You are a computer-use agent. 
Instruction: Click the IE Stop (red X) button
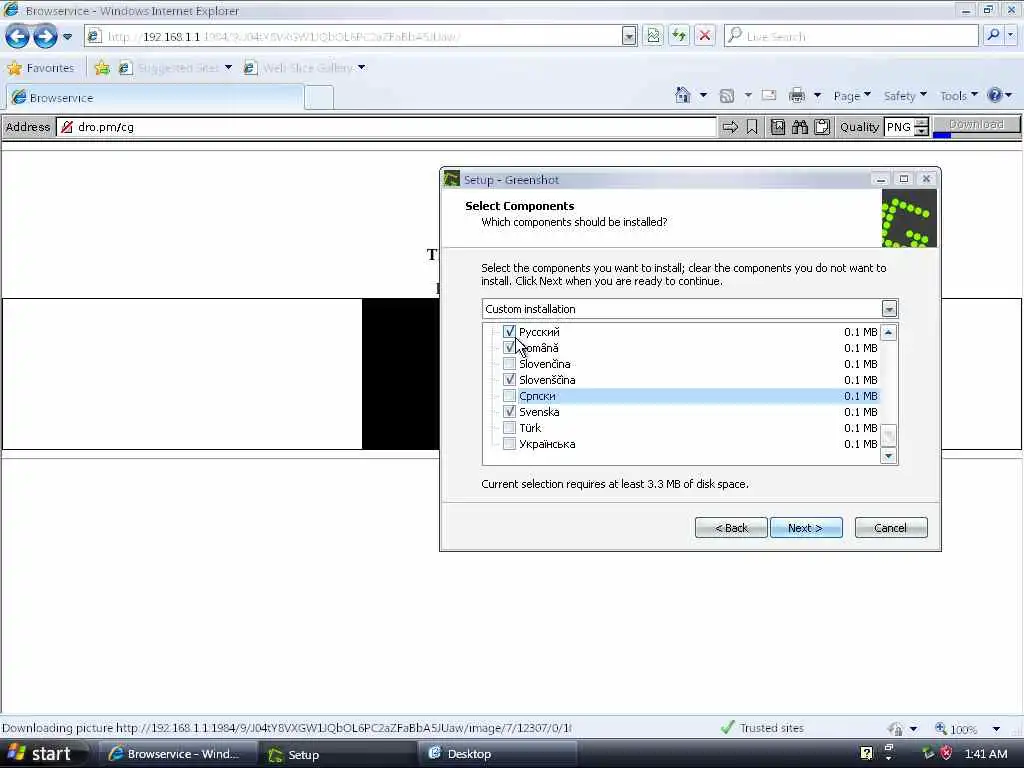tap(705, 36)
